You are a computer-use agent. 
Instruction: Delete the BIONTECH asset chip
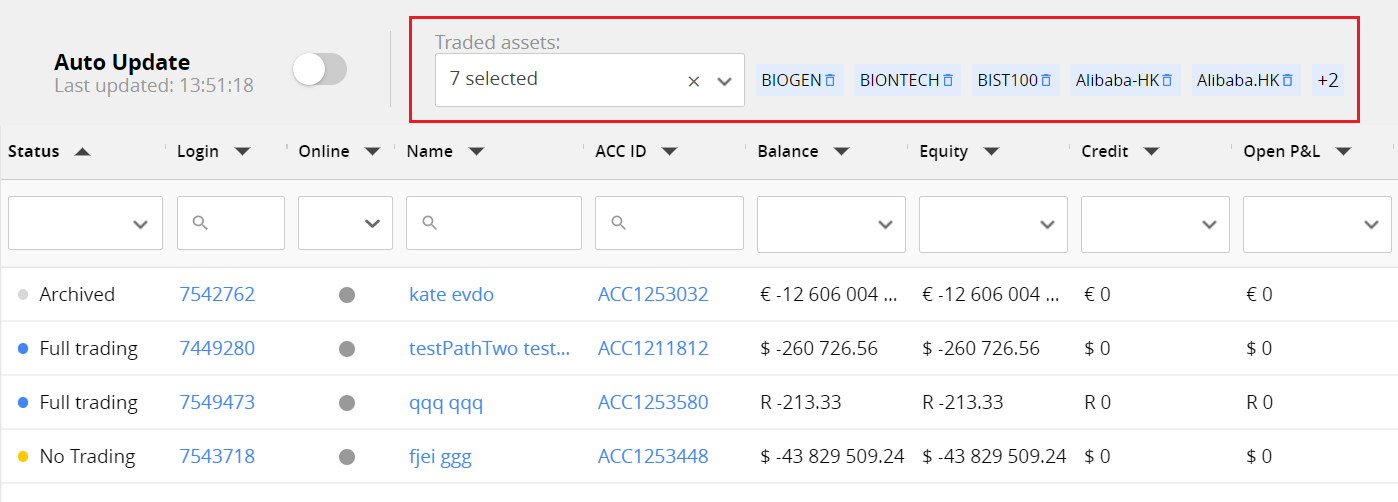pyautogui.click(x=948, y=80)
